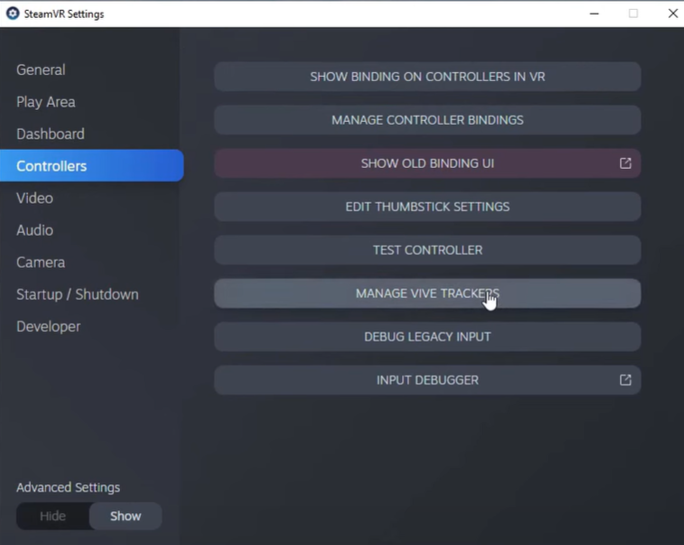This screenshot has width=684, height=545.
Task: Minimize the SteamVR Settings window
Action: click(x=594, y=14)
